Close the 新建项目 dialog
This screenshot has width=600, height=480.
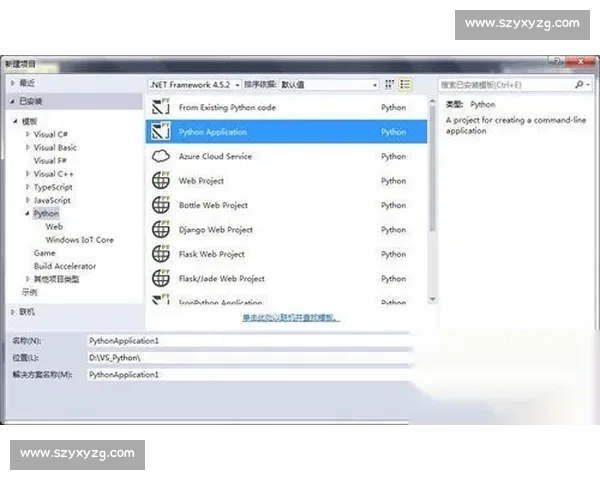point(580,61)
